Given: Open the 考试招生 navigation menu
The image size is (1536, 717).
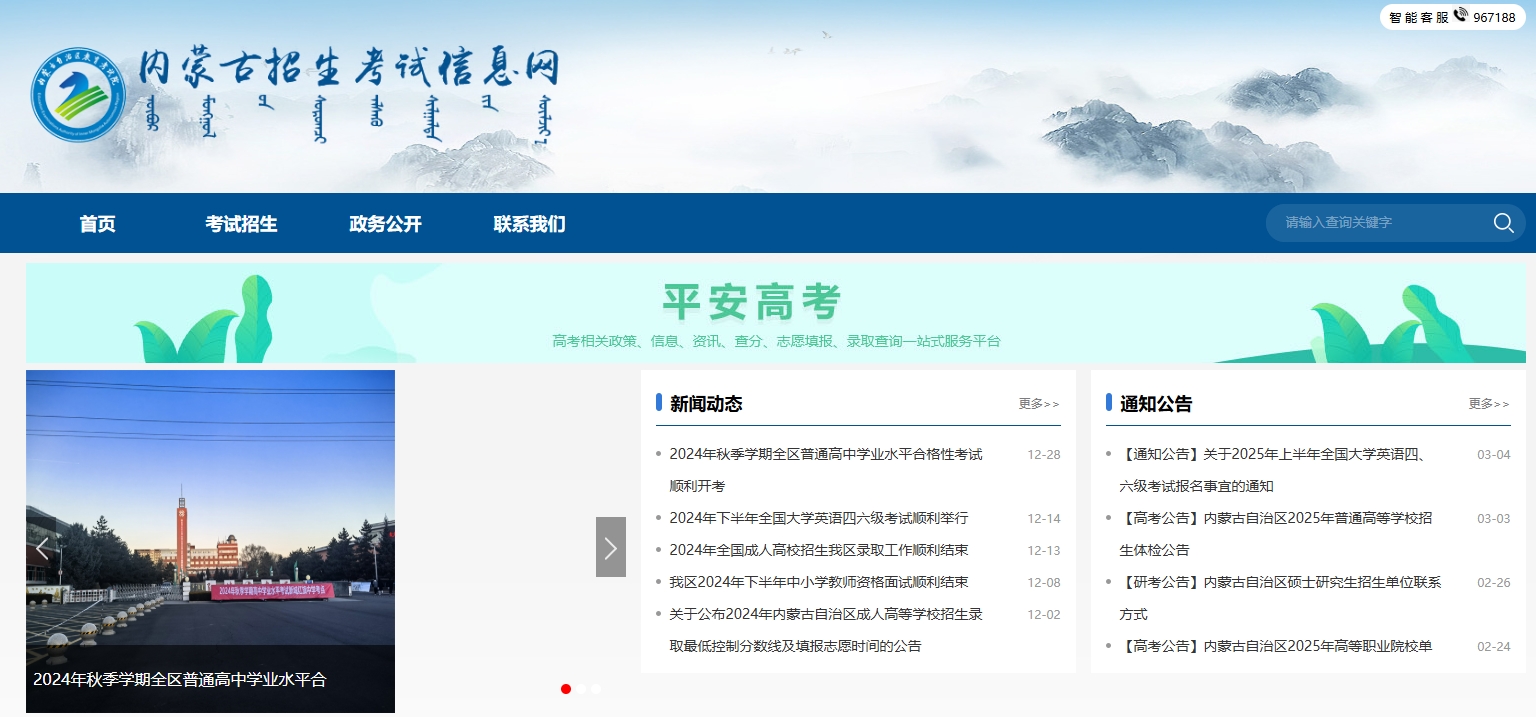Looking at the screenshot, I should click(241, 224).
